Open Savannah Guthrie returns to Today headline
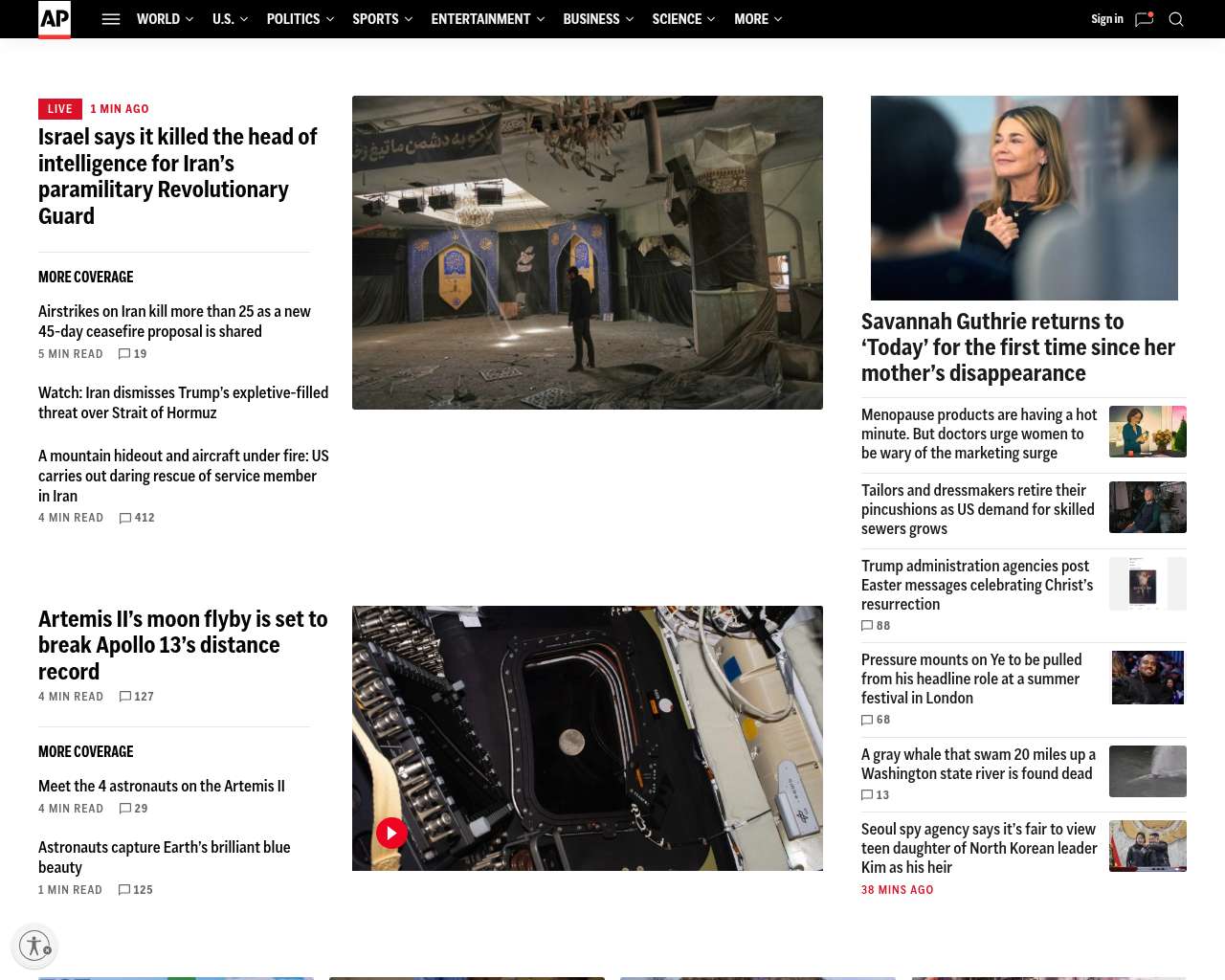 [1017, 347]
